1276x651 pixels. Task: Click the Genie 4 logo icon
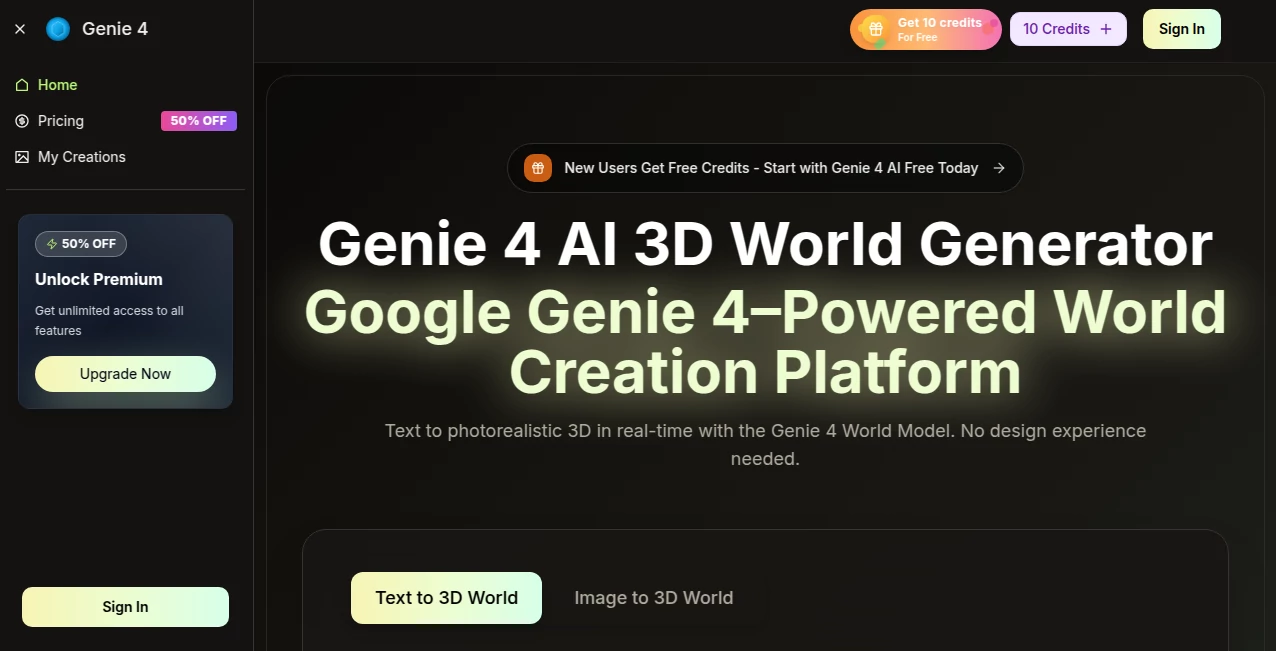click(x=57, y=29)
